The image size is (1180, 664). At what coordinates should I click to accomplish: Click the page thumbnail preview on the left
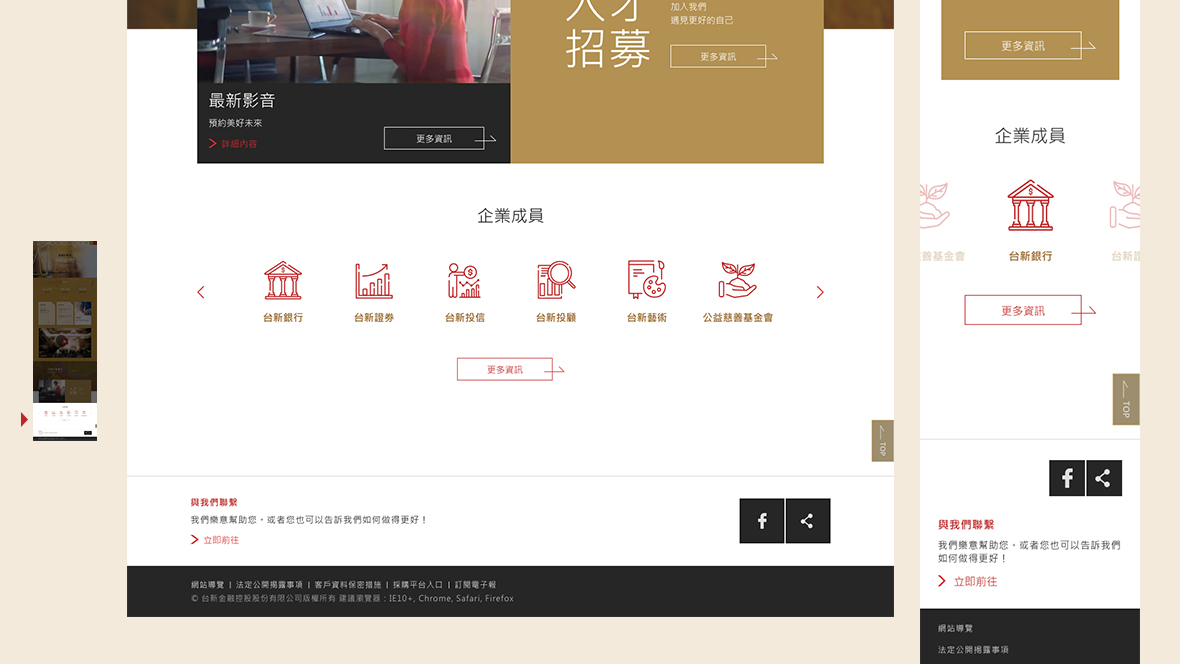coord(65,340)
